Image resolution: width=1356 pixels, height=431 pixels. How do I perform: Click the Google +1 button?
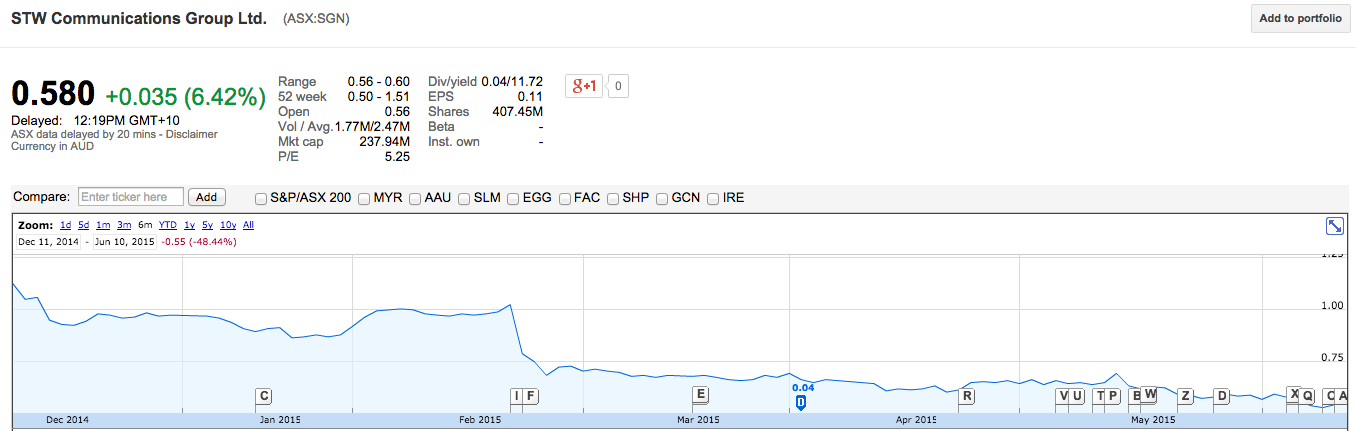pyautogui.click(x=584, y=86)
